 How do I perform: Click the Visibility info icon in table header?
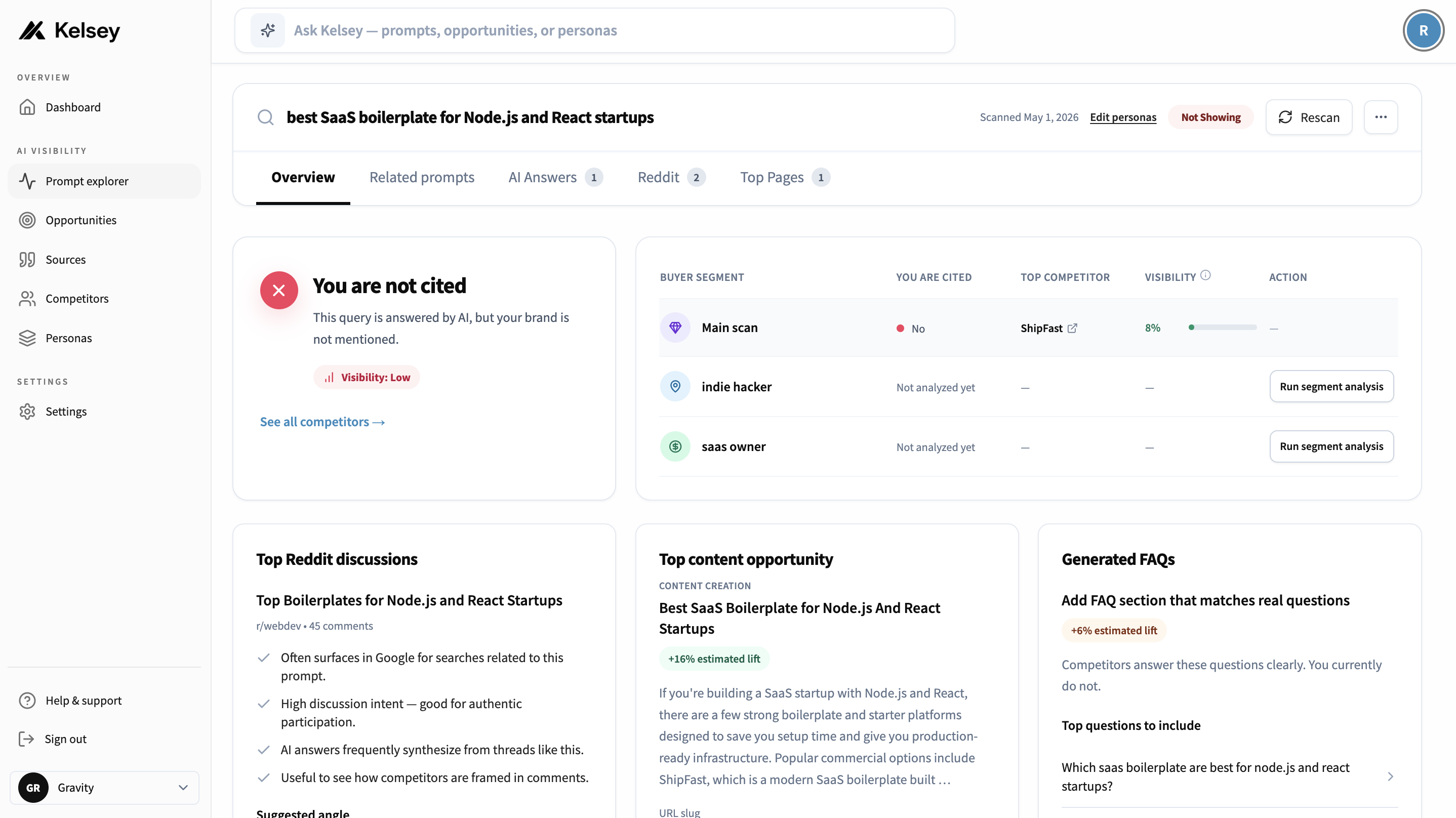point(1205,275)
